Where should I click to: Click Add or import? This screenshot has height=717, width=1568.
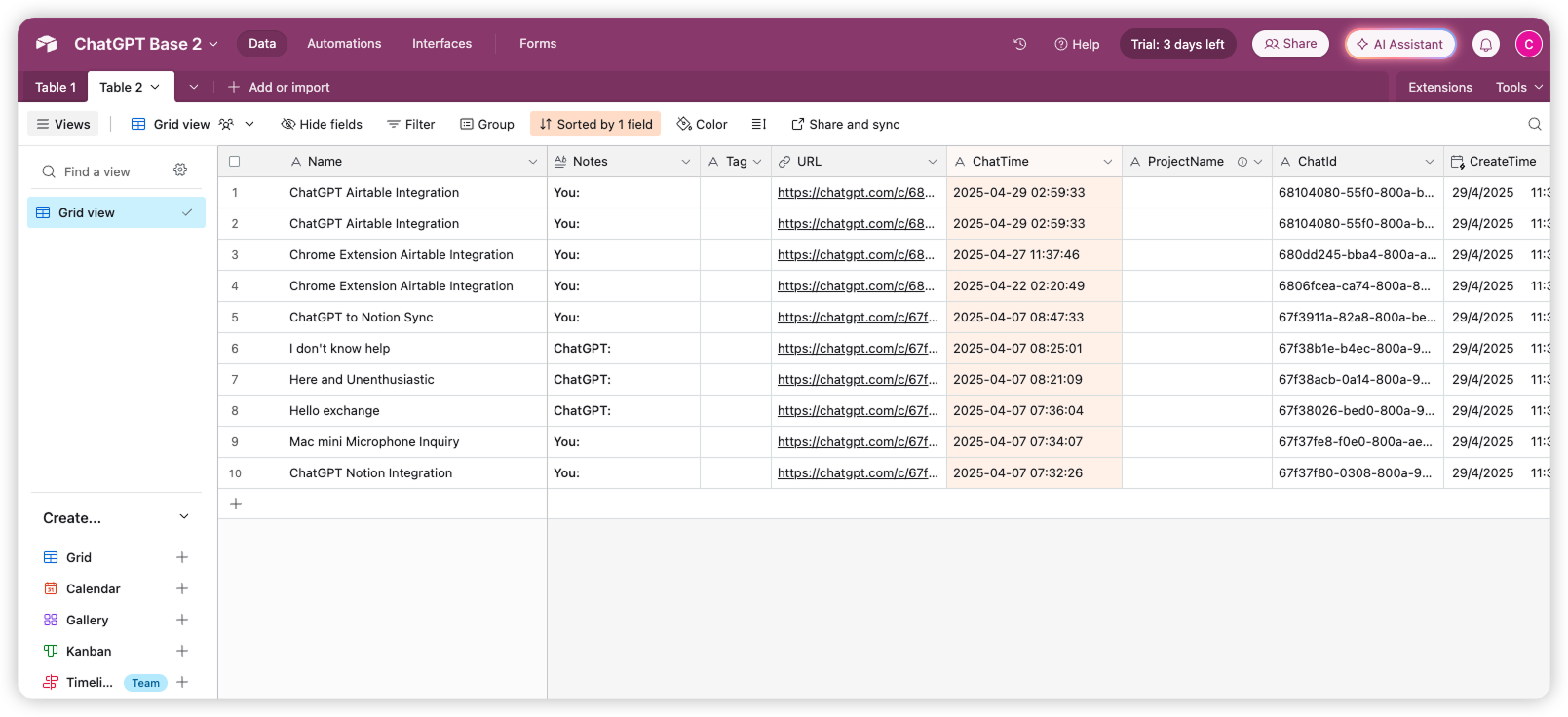(279, 87)
